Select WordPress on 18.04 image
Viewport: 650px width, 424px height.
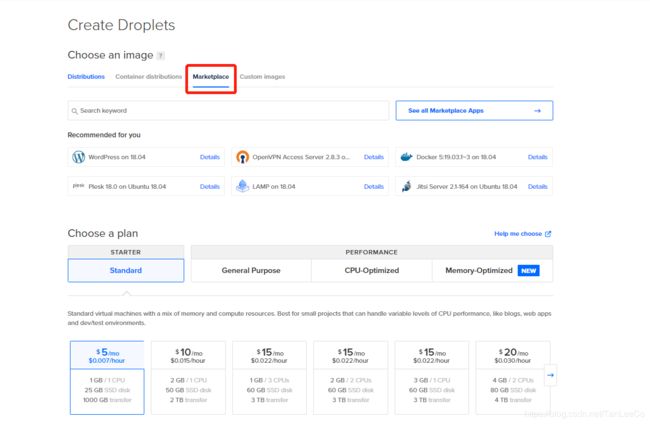(146, 157)
